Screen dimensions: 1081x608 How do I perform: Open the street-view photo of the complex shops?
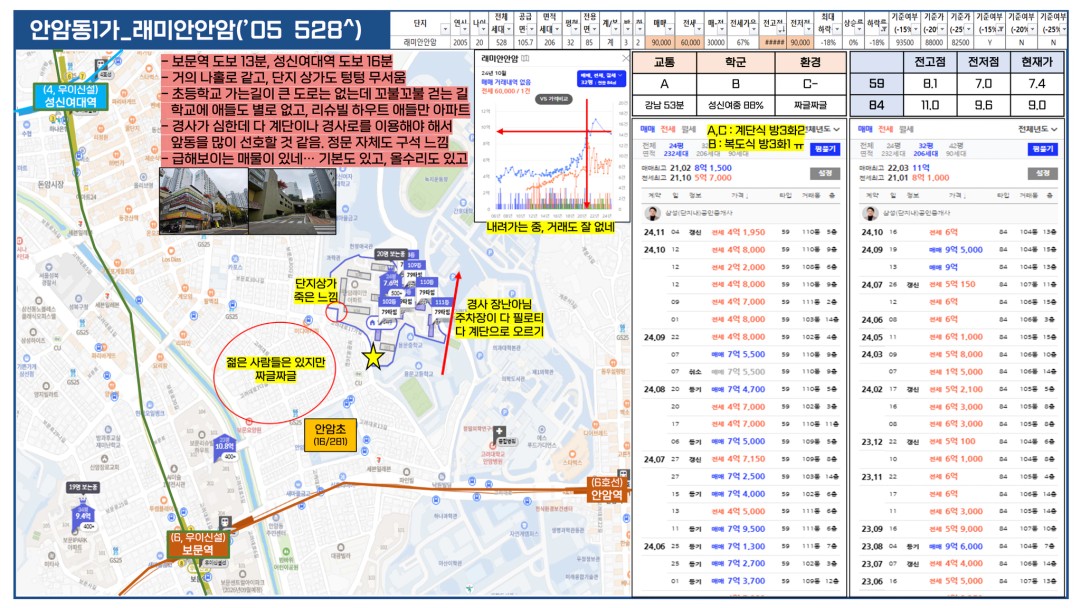tap(203, 201)
